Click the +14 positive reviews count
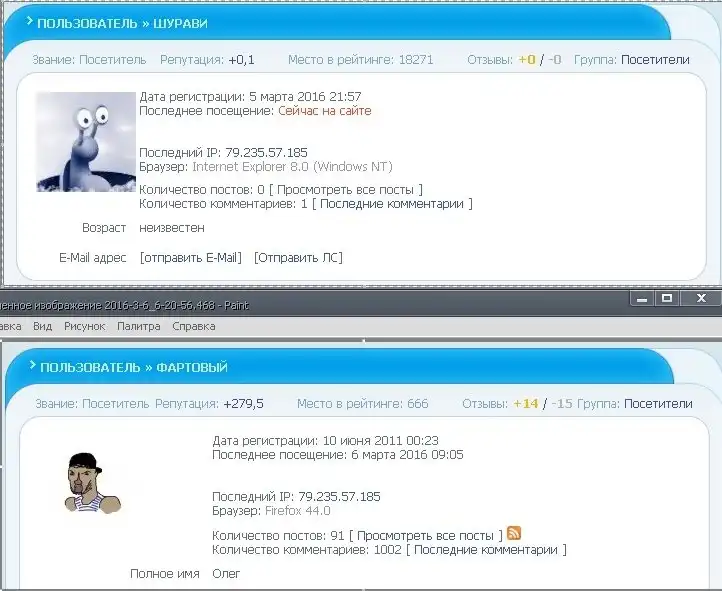The width and height of the screenshot is (722, 591). point(526,404)
